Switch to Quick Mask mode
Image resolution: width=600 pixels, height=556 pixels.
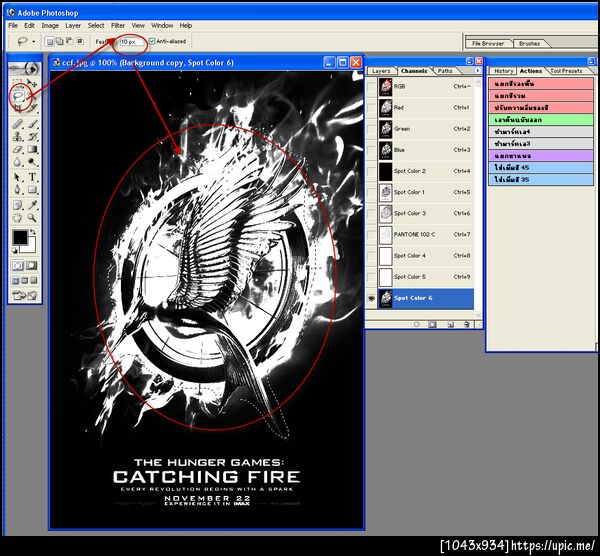(x=32, y=265)
